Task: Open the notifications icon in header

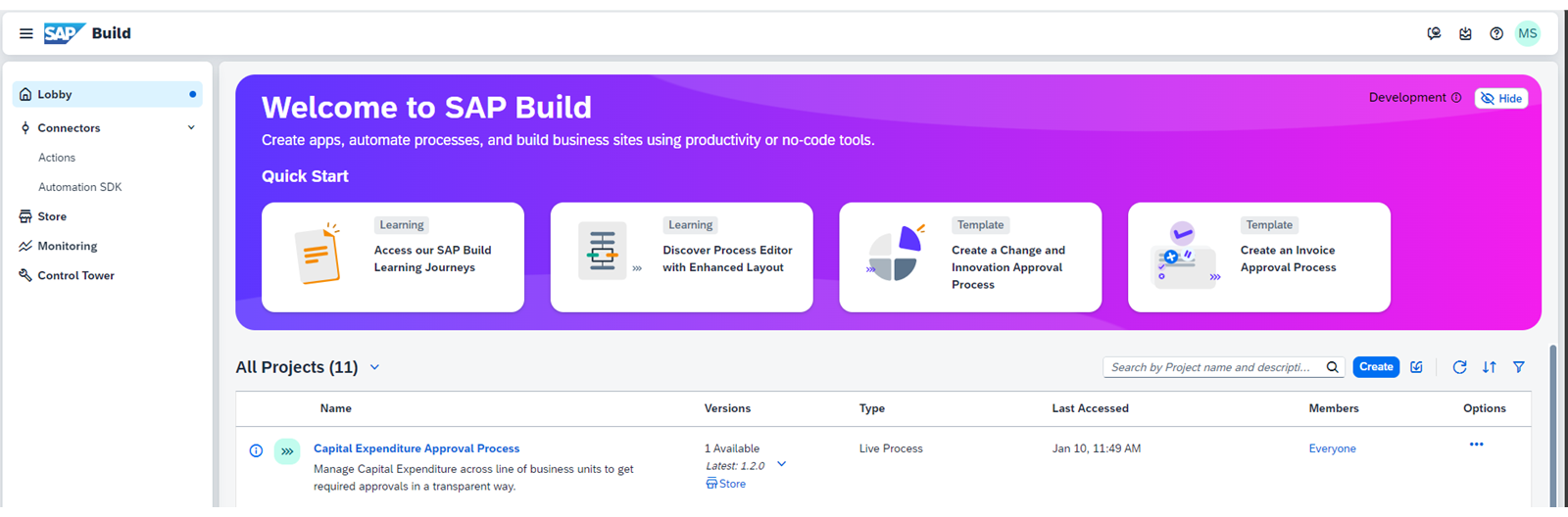Action: point(1465,33)
